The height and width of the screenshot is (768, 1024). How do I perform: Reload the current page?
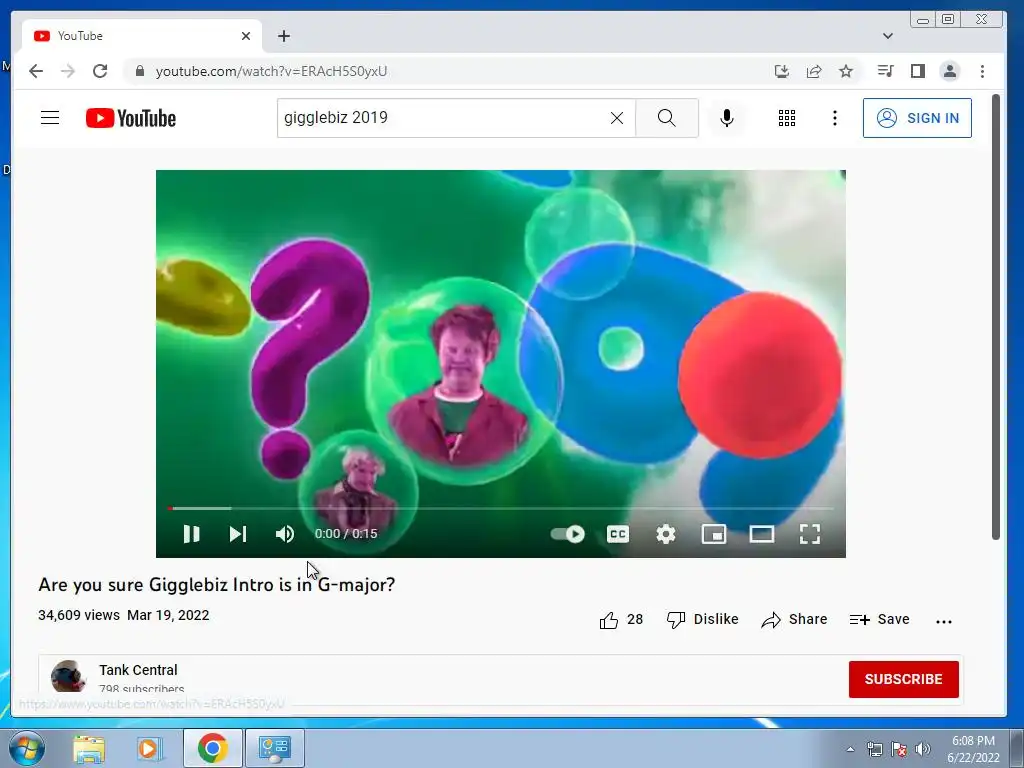pyautogui.click(x=100, y=71)
